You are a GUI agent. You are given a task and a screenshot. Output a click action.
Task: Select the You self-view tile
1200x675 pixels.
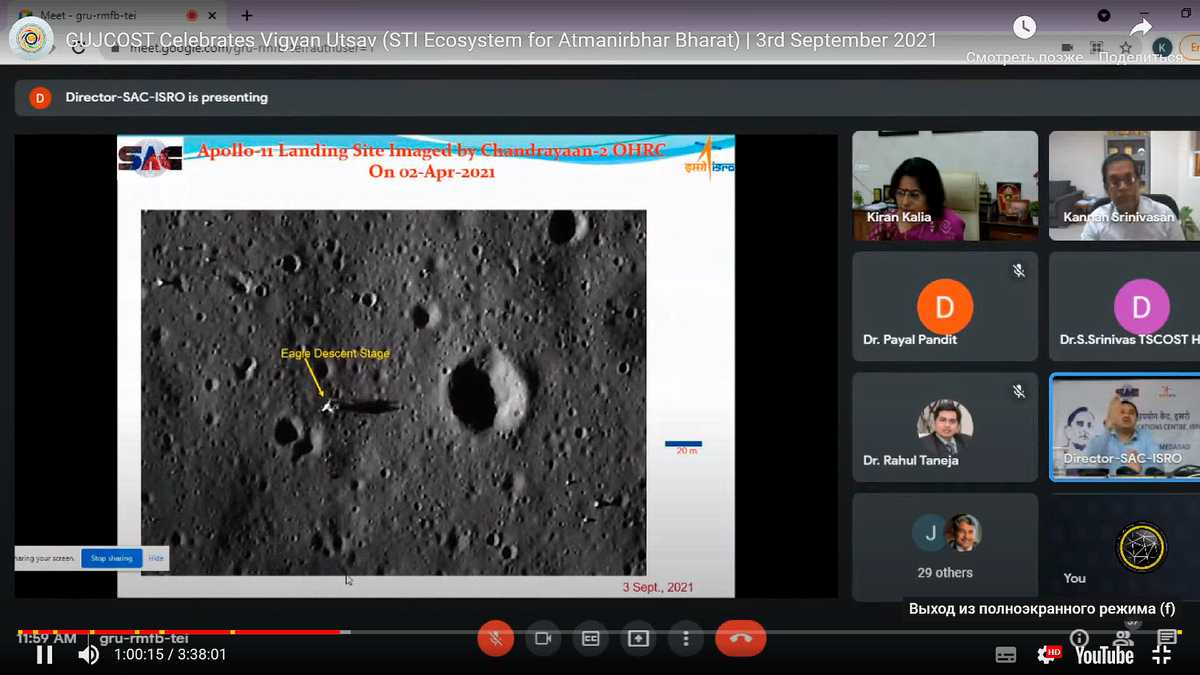point(1124,547)
